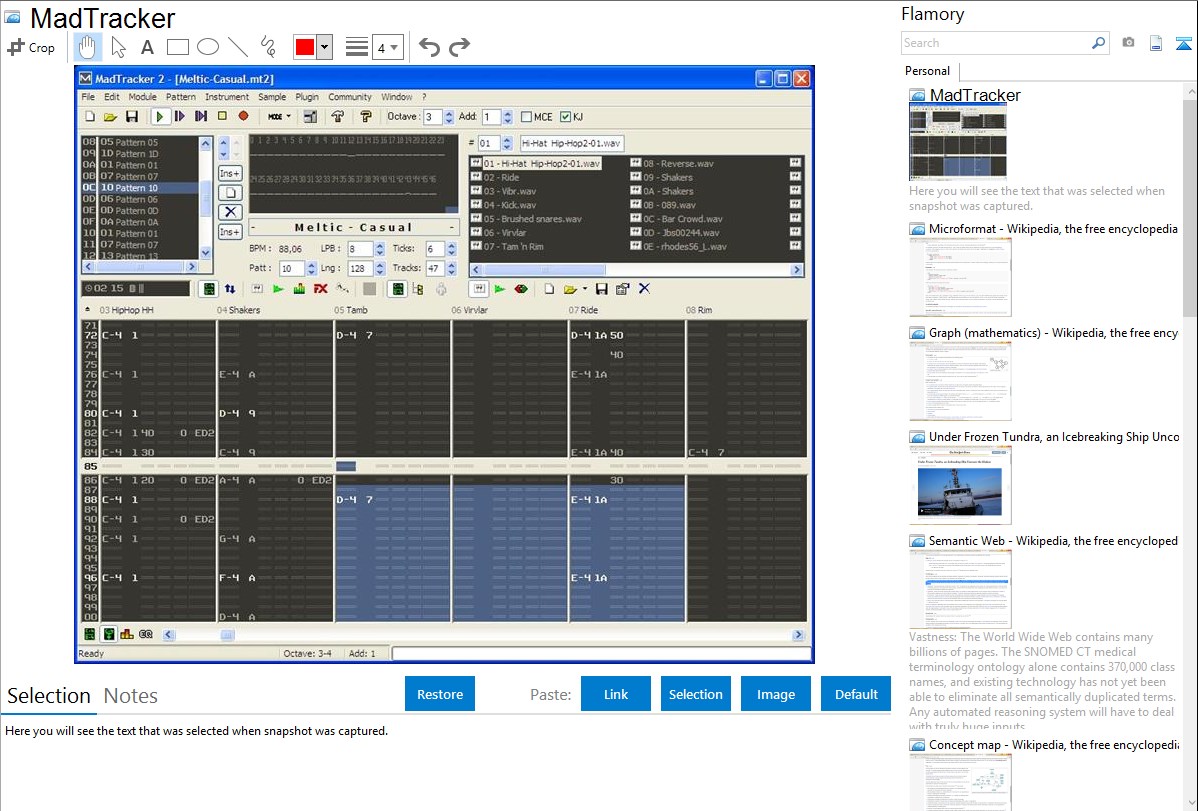Click the Crop tool toggle
This screenshot has width=1198, height=811.
tap(31, 47)
